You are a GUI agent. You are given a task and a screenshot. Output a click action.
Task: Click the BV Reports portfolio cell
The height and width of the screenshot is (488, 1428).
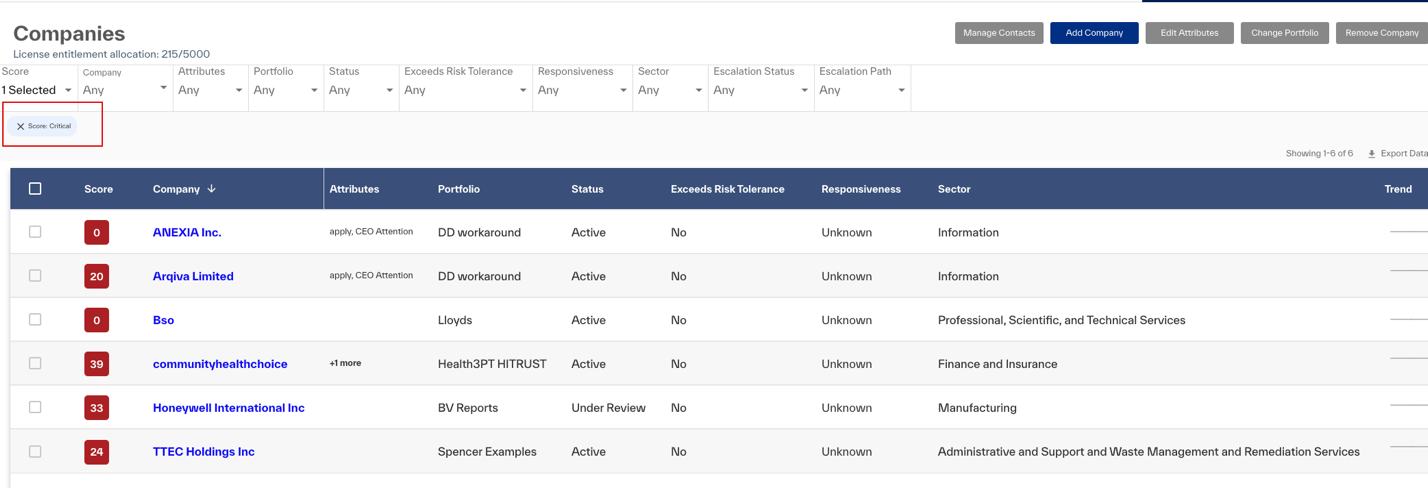468,409
